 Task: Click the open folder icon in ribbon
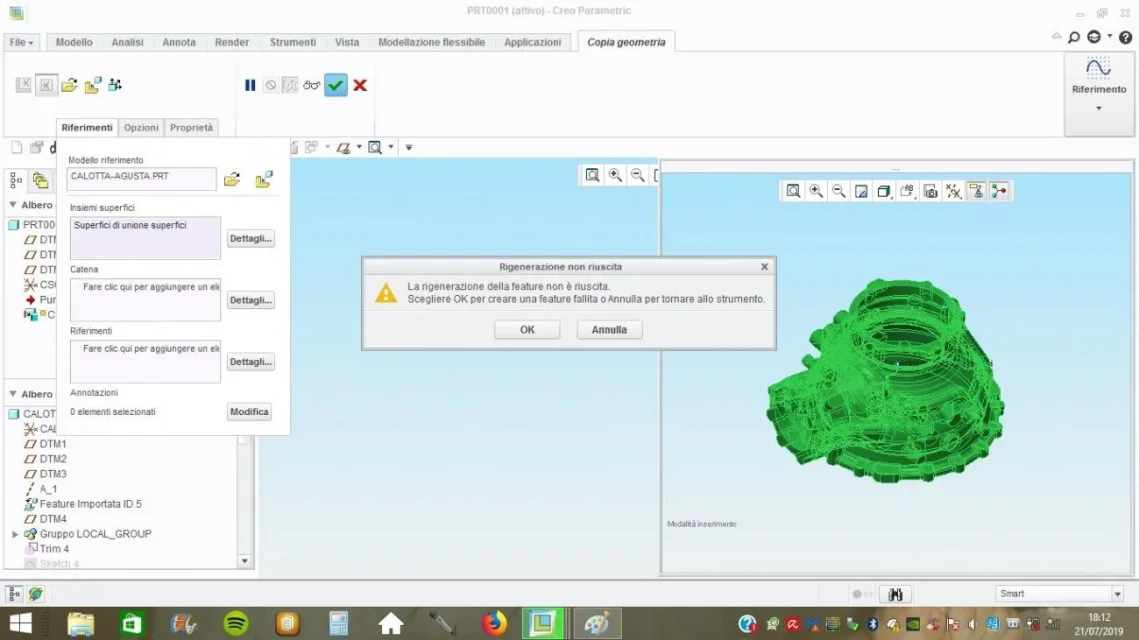point(69,86)
